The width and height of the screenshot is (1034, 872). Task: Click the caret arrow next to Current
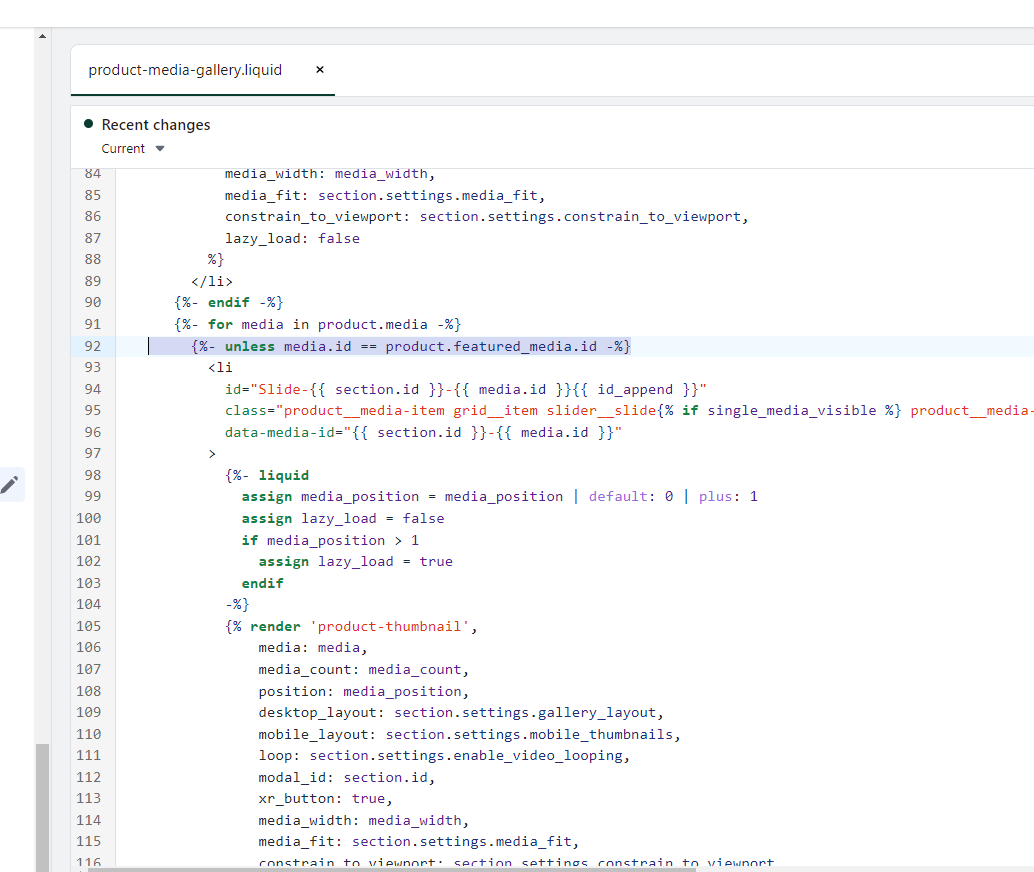click(159, 149)
